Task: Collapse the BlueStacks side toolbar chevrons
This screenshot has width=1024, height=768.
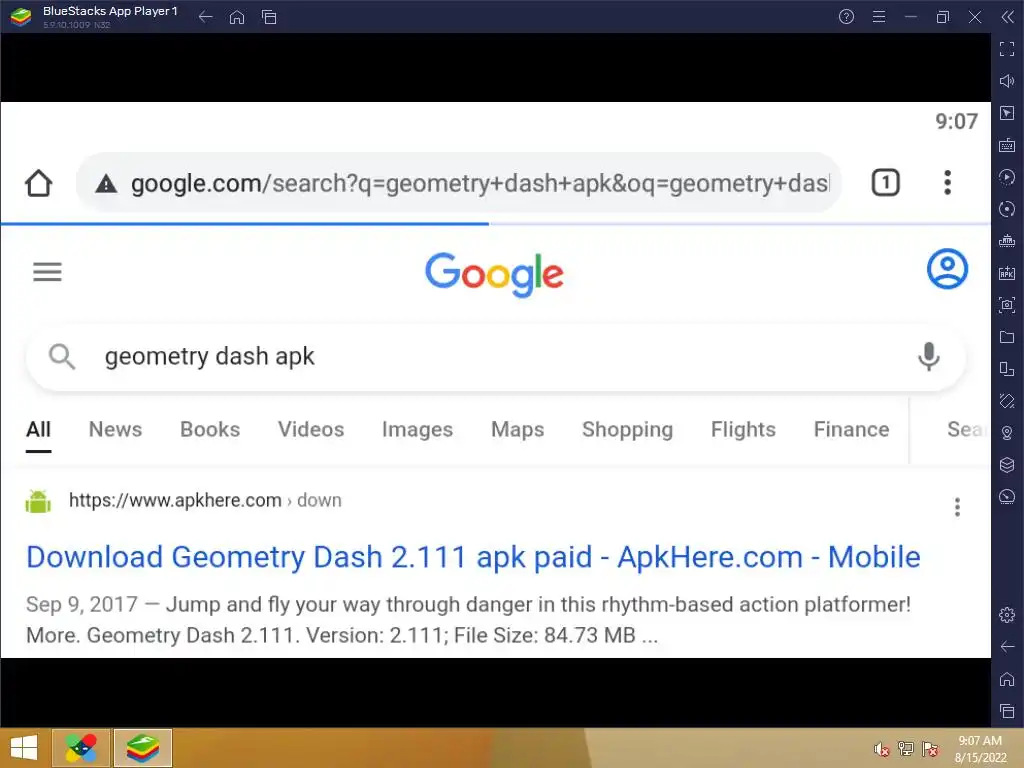Action: 1008,17
